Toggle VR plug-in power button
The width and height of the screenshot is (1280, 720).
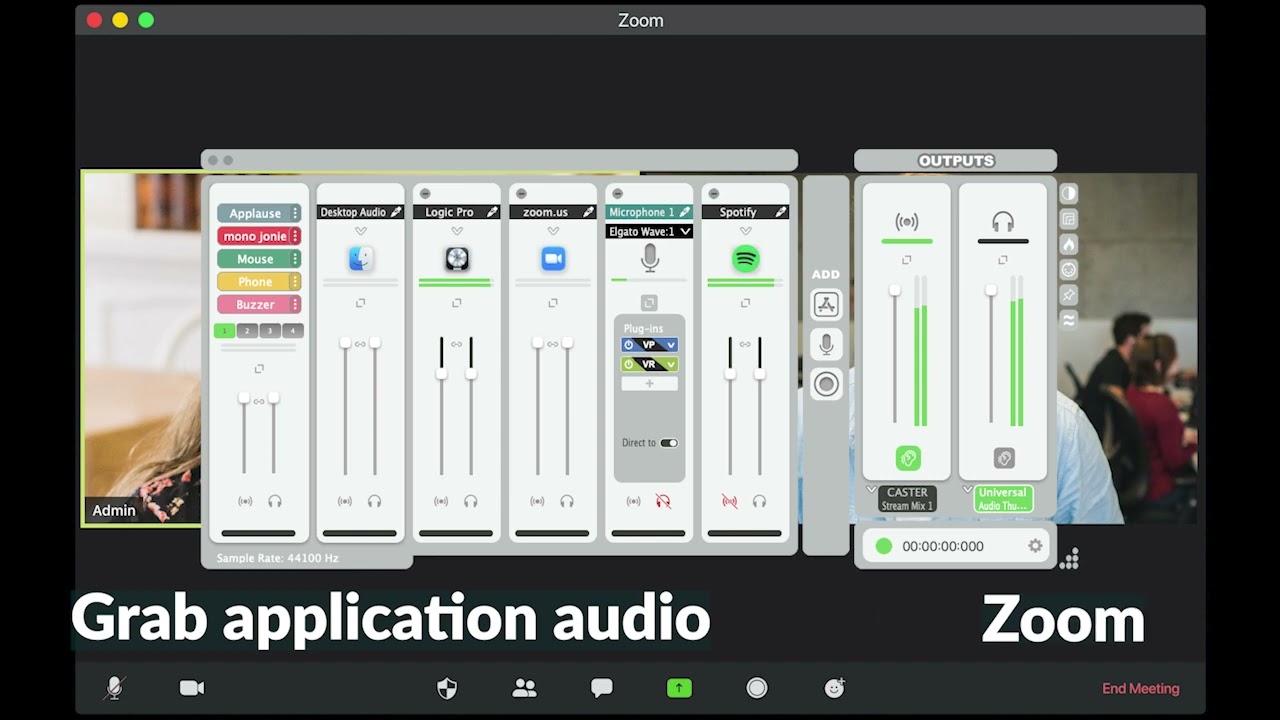tap(629, 364)
